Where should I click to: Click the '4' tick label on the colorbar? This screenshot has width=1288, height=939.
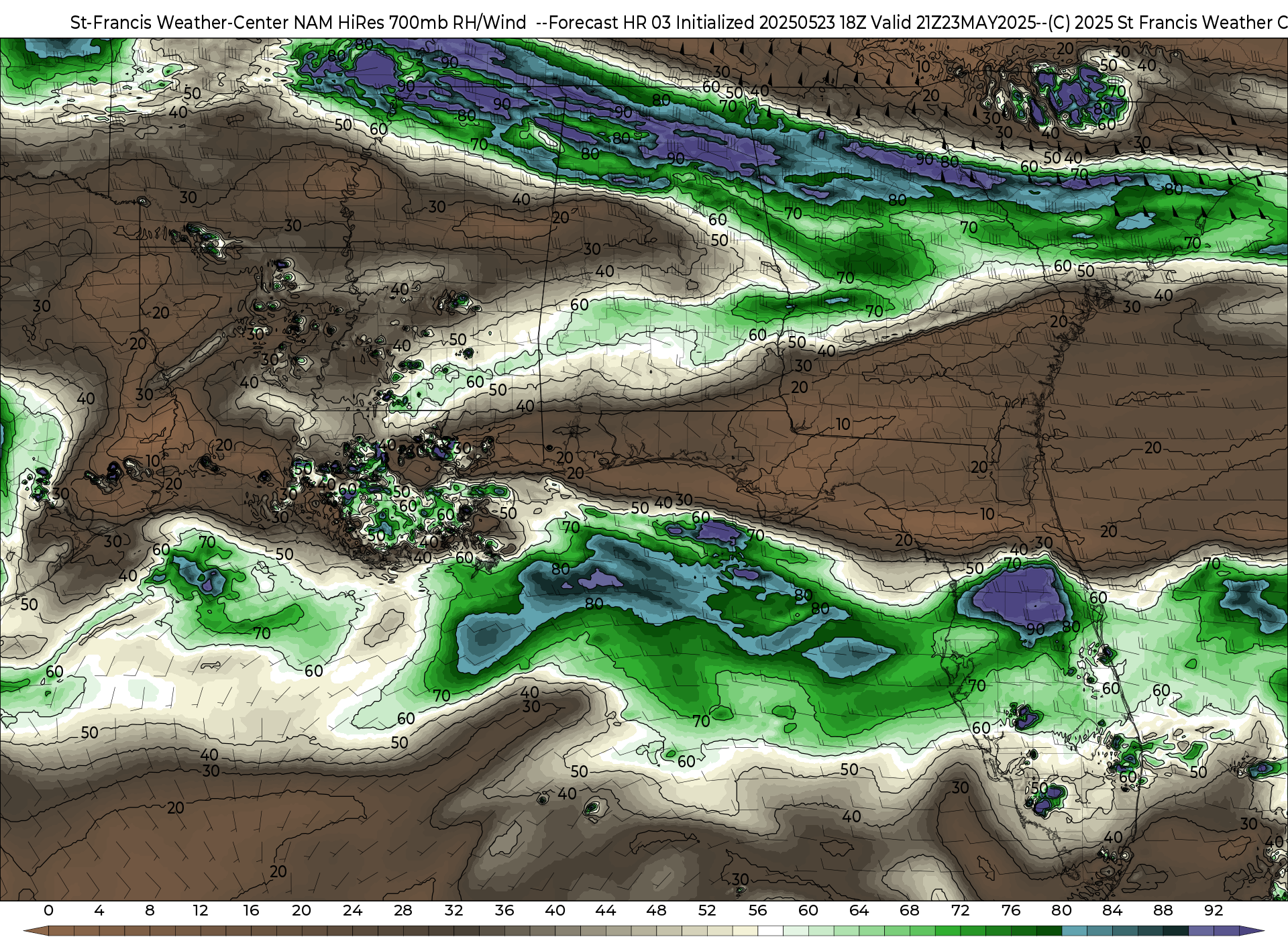(99, 910)
